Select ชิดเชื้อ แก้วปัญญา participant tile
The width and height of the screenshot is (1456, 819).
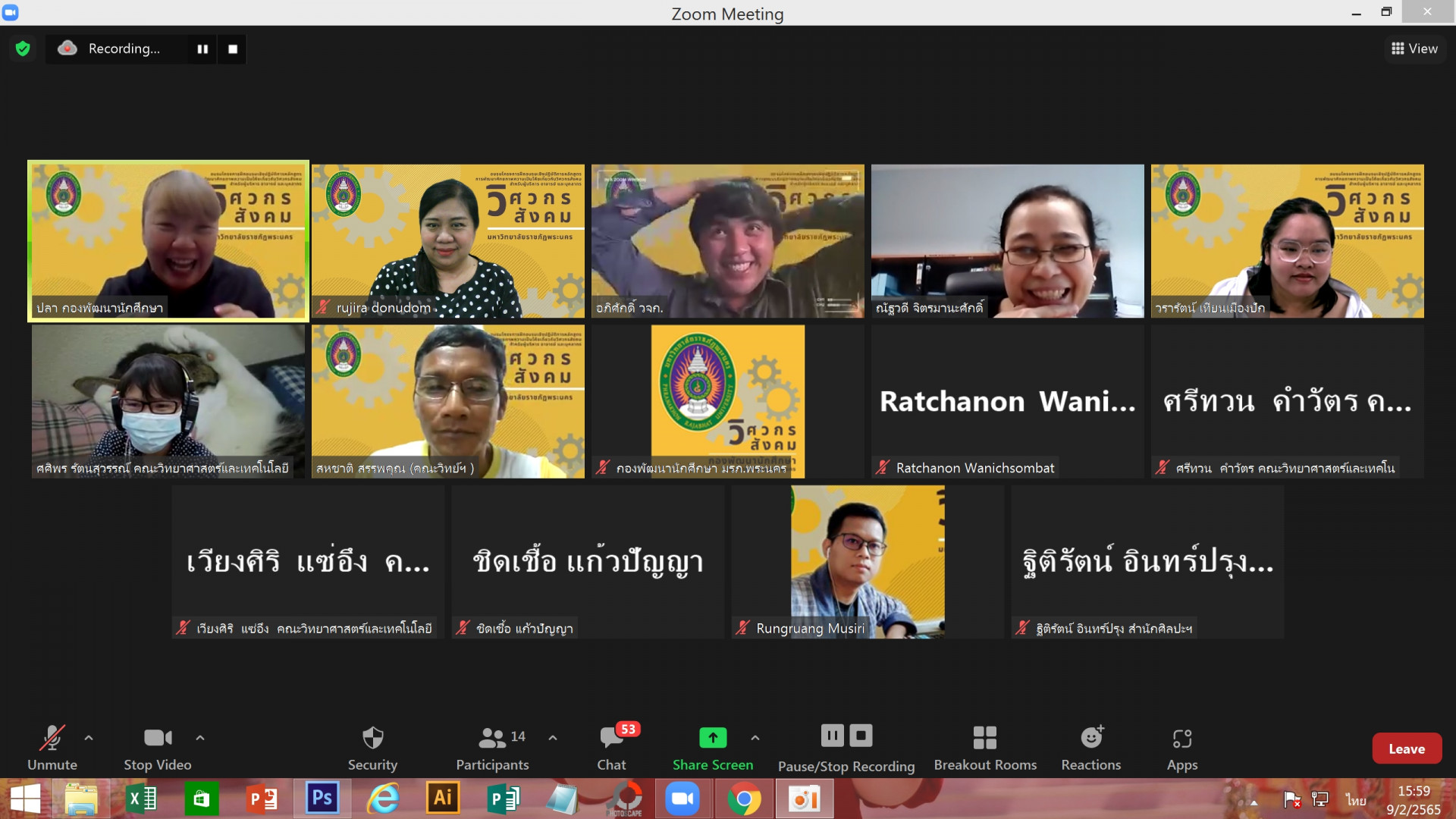(588, 562)
